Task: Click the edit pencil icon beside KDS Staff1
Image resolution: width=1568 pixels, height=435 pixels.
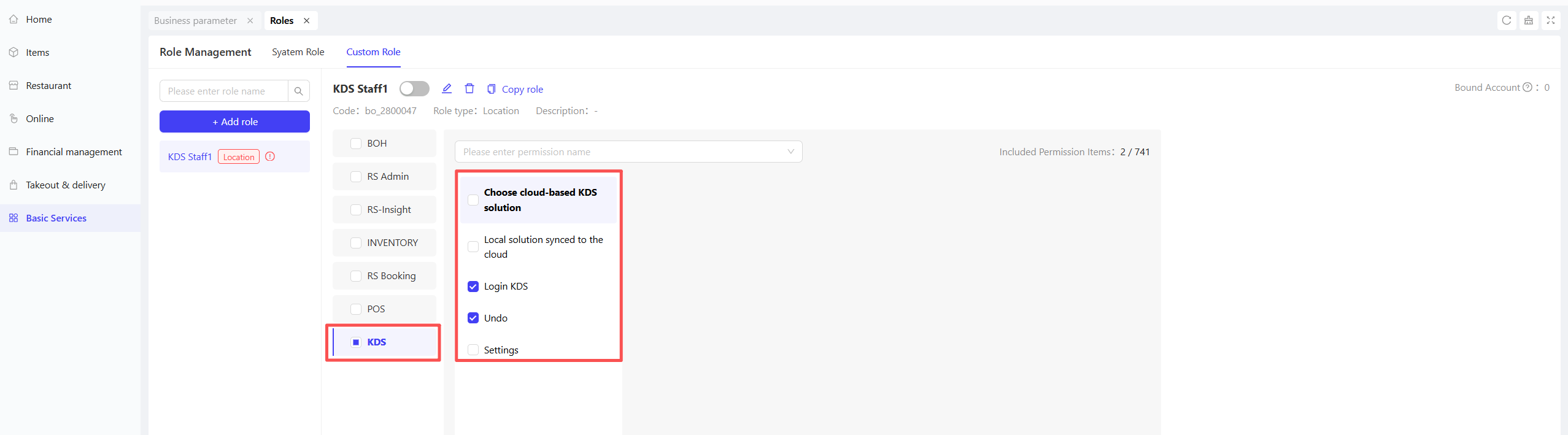Action: point(447,89)
